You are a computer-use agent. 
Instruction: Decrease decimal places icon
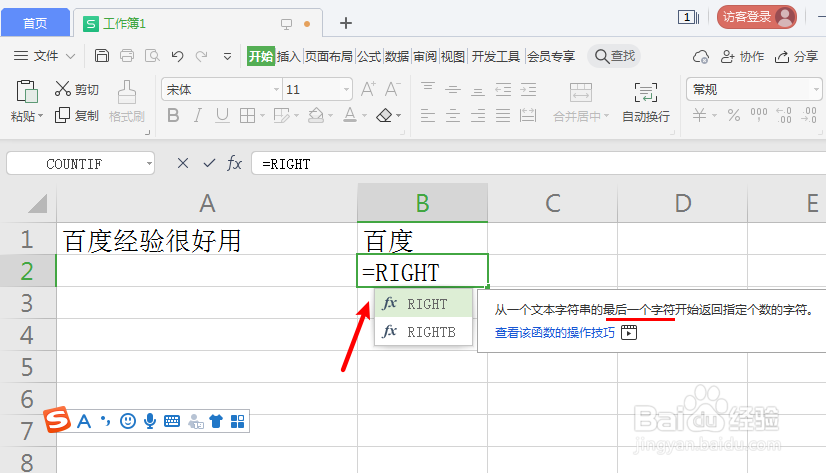tap(809, 115)
